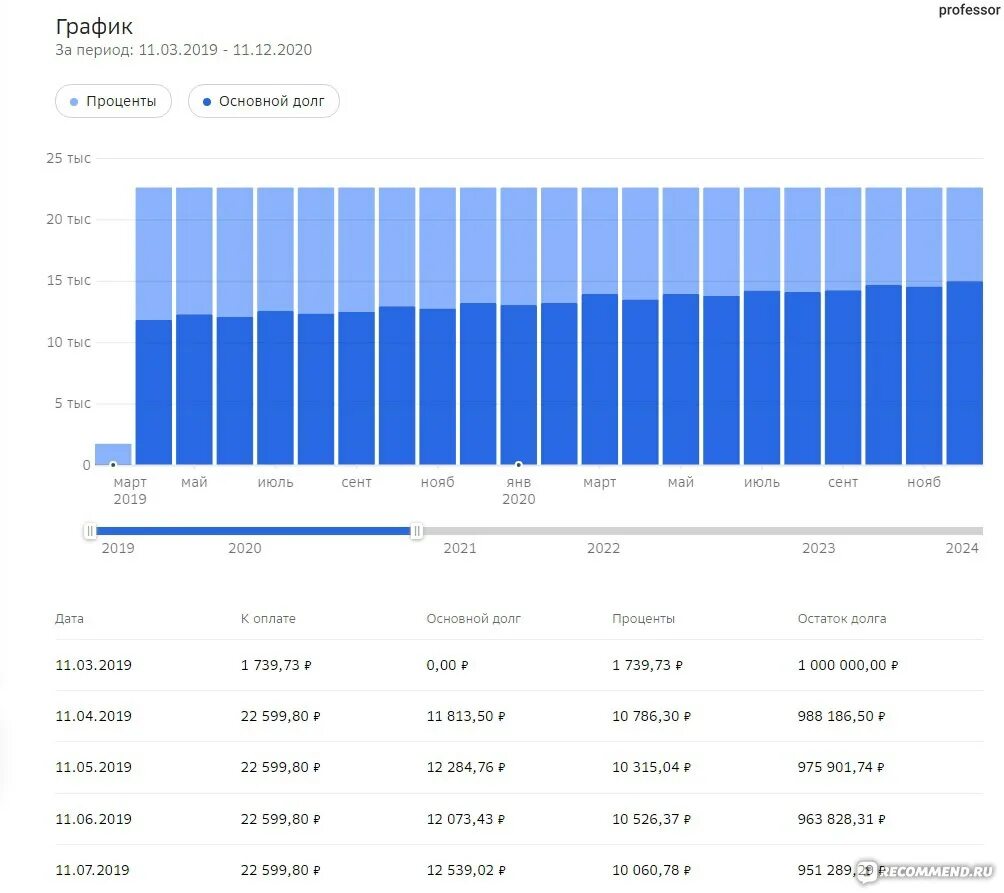The height and width of the screenshot is (893, 1004).
Task: Click payment amount 1 739,73 ₽ in К оплате column
Action: tap(276, 665)
